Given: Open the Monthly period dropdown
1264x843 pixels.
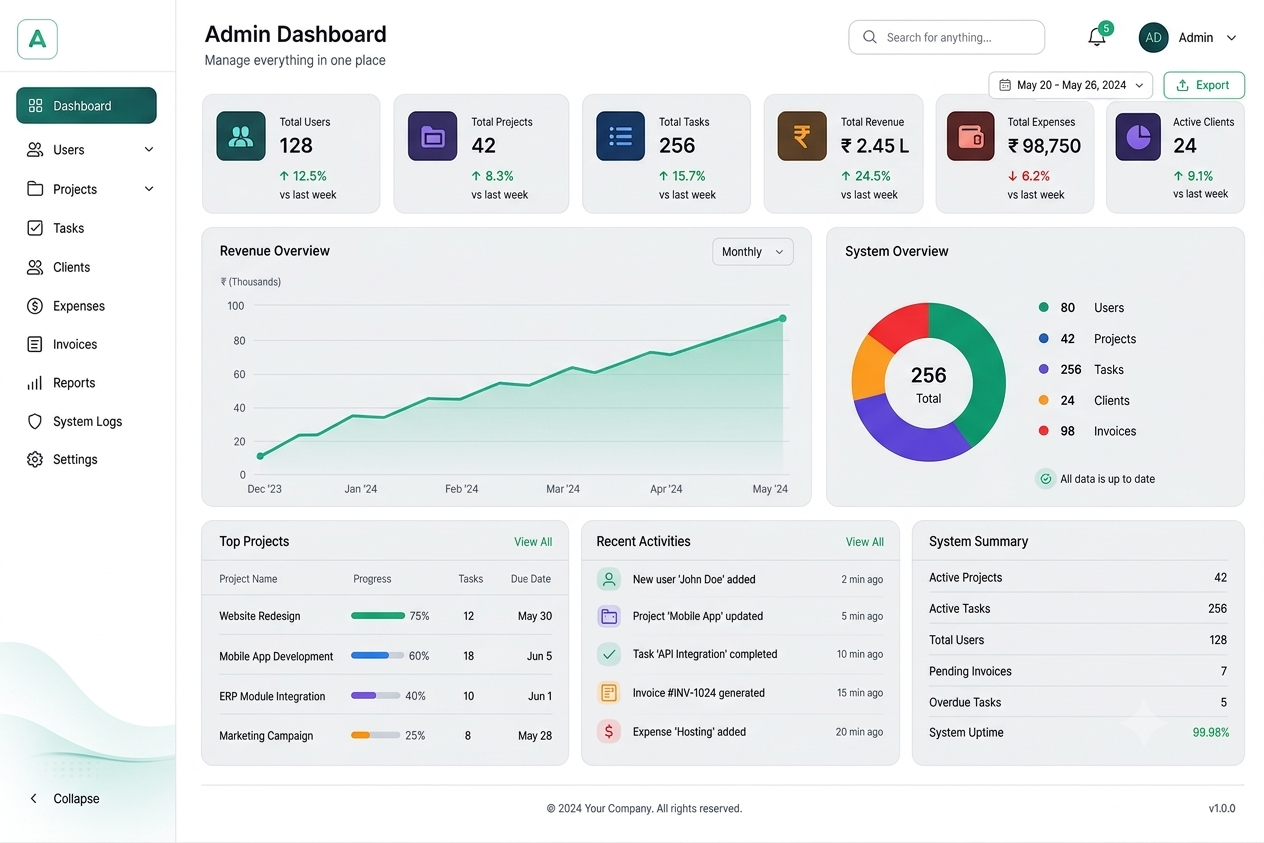Looking at the screenshot, I should [752, 252].
